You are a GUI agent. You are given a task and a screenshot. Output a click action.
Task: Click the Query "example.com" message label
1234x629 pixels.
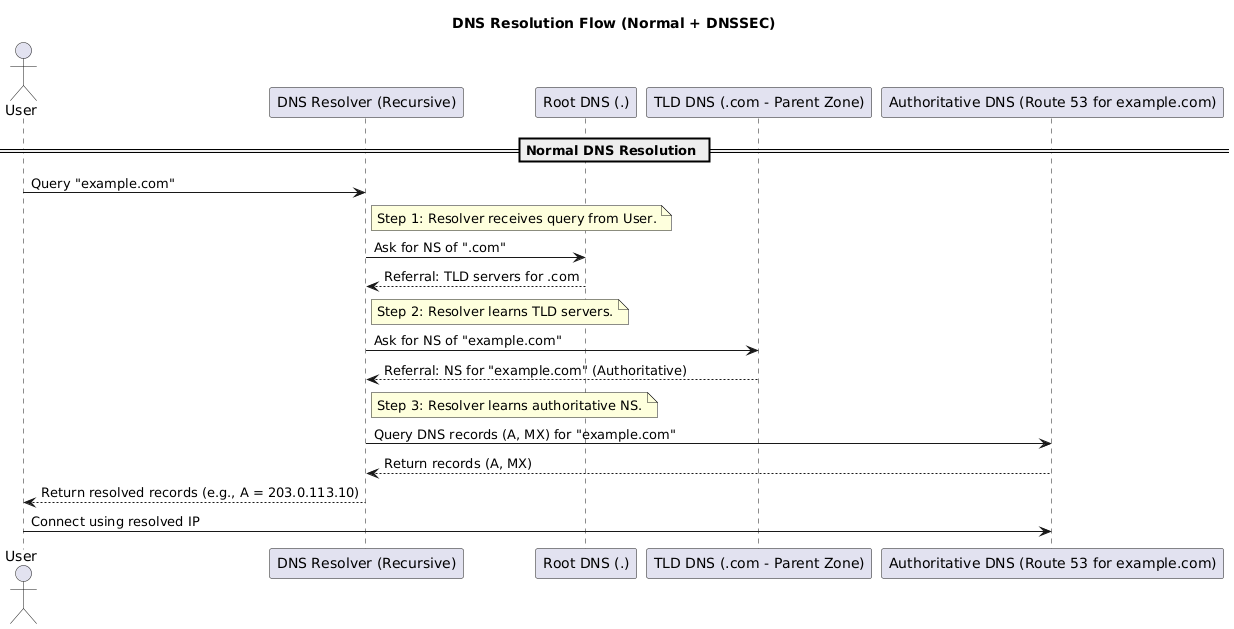[103, 183]
